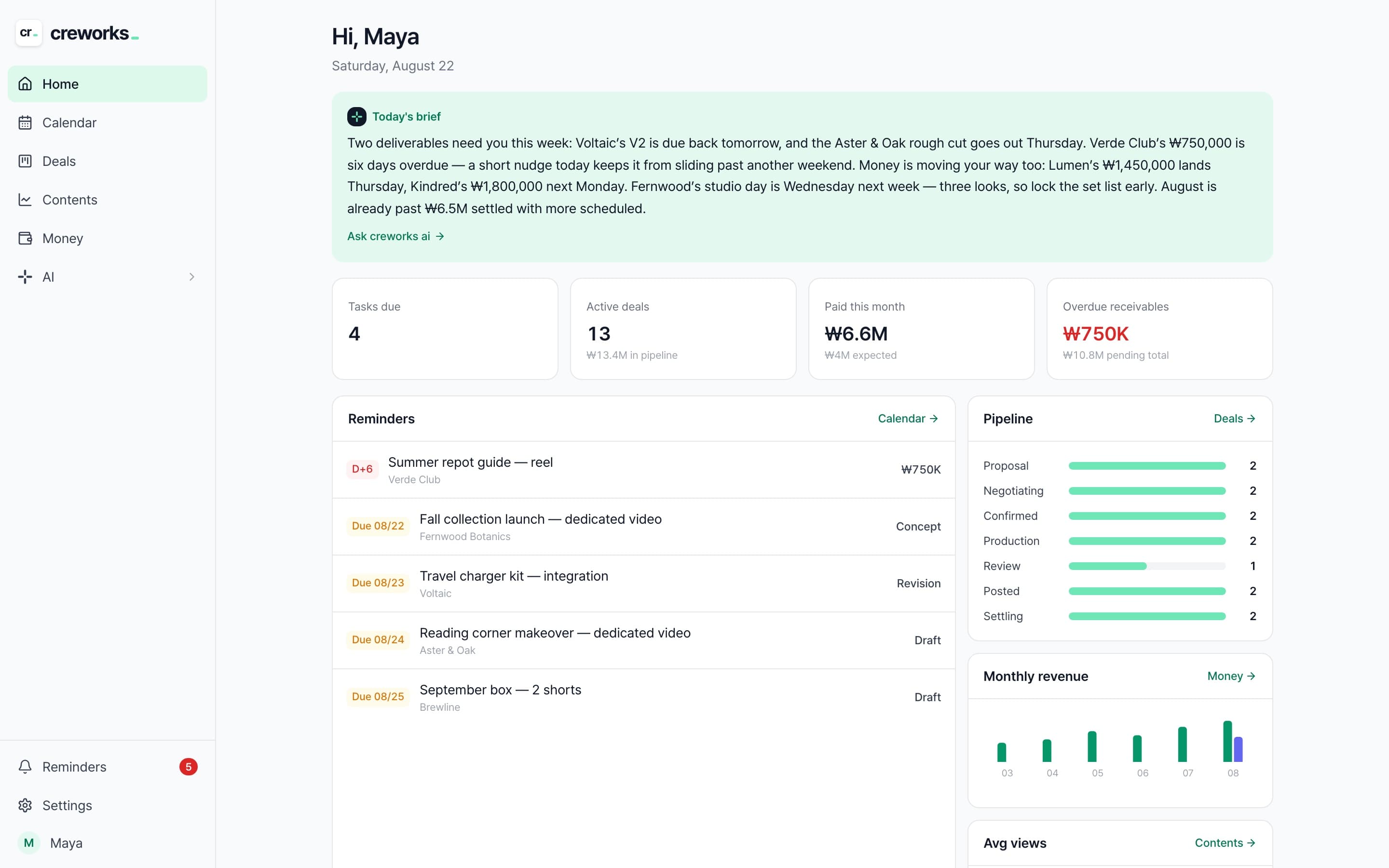The width and height of the screenshot is (1389, 868).
Task: Click the Reminders bell icon
Action: (25, 766)
